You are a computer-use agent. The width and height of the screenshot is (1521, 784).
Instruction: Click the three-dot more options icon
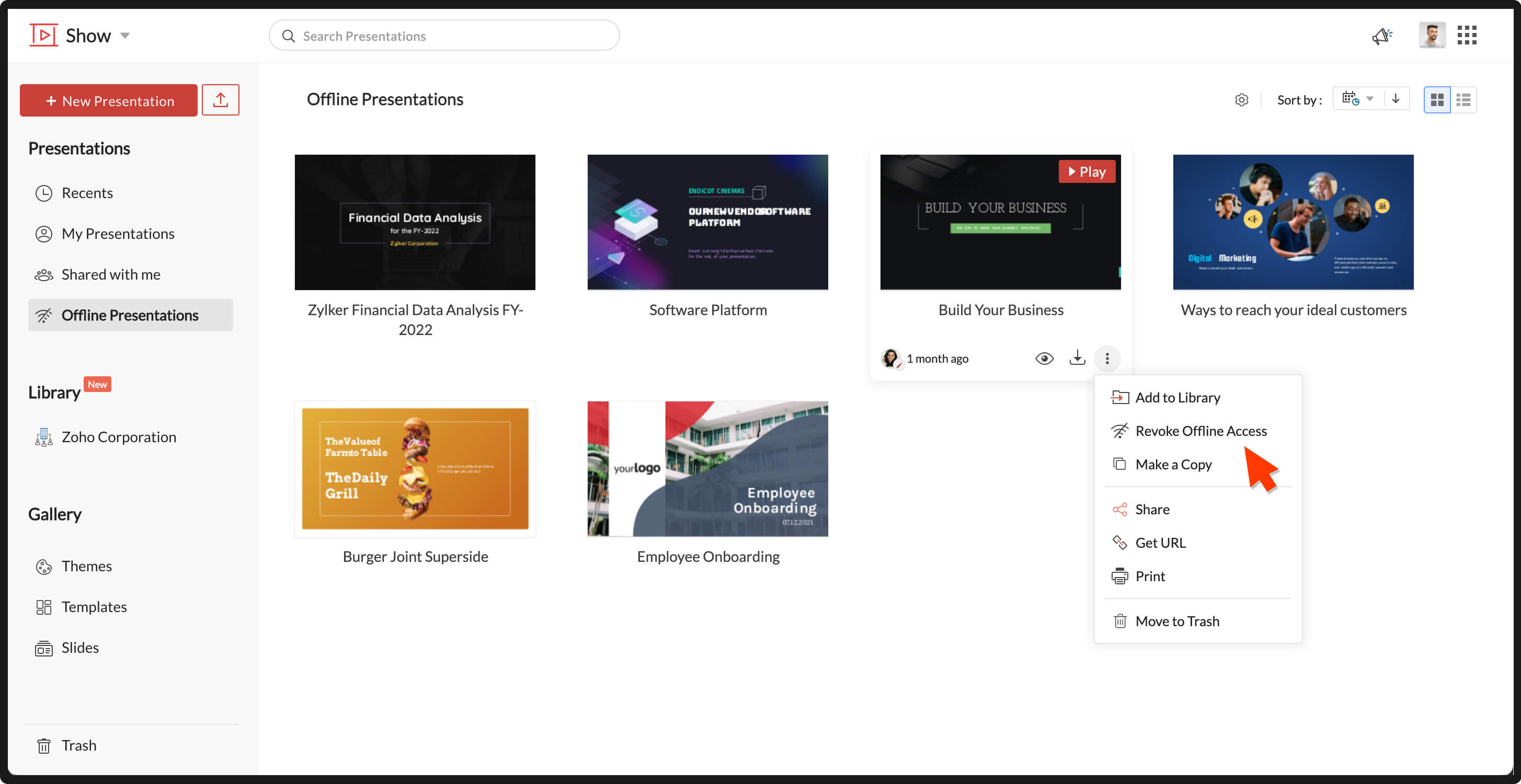[x=1106, y=358]
